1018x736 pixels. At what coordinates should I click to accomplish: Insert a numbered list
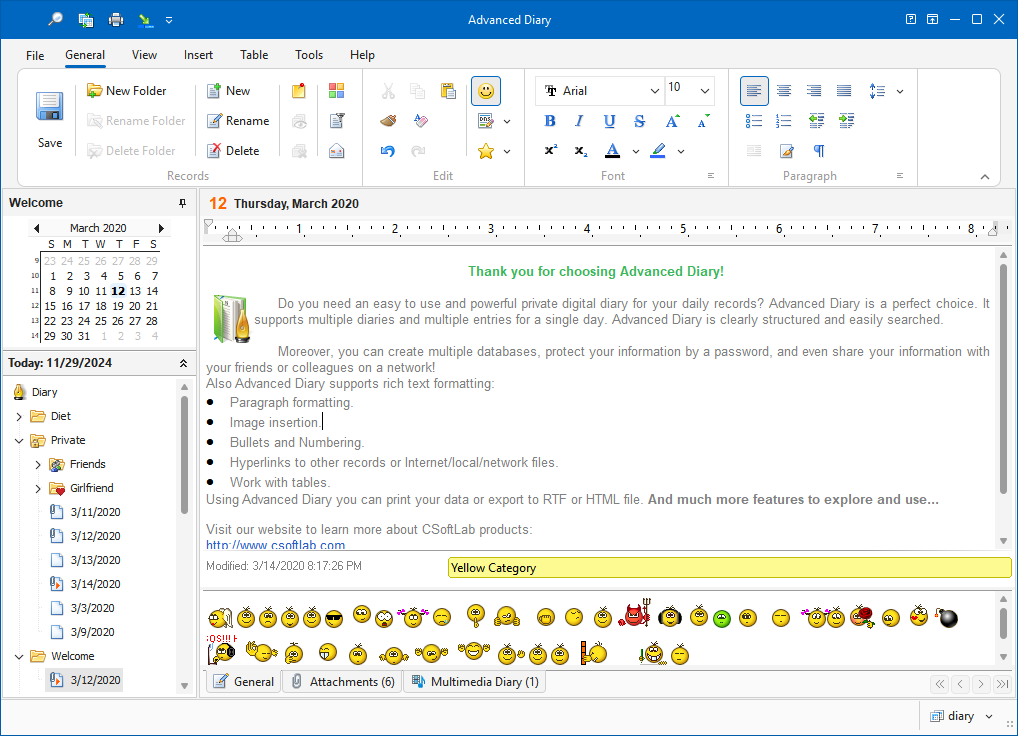tap(784, 121)
